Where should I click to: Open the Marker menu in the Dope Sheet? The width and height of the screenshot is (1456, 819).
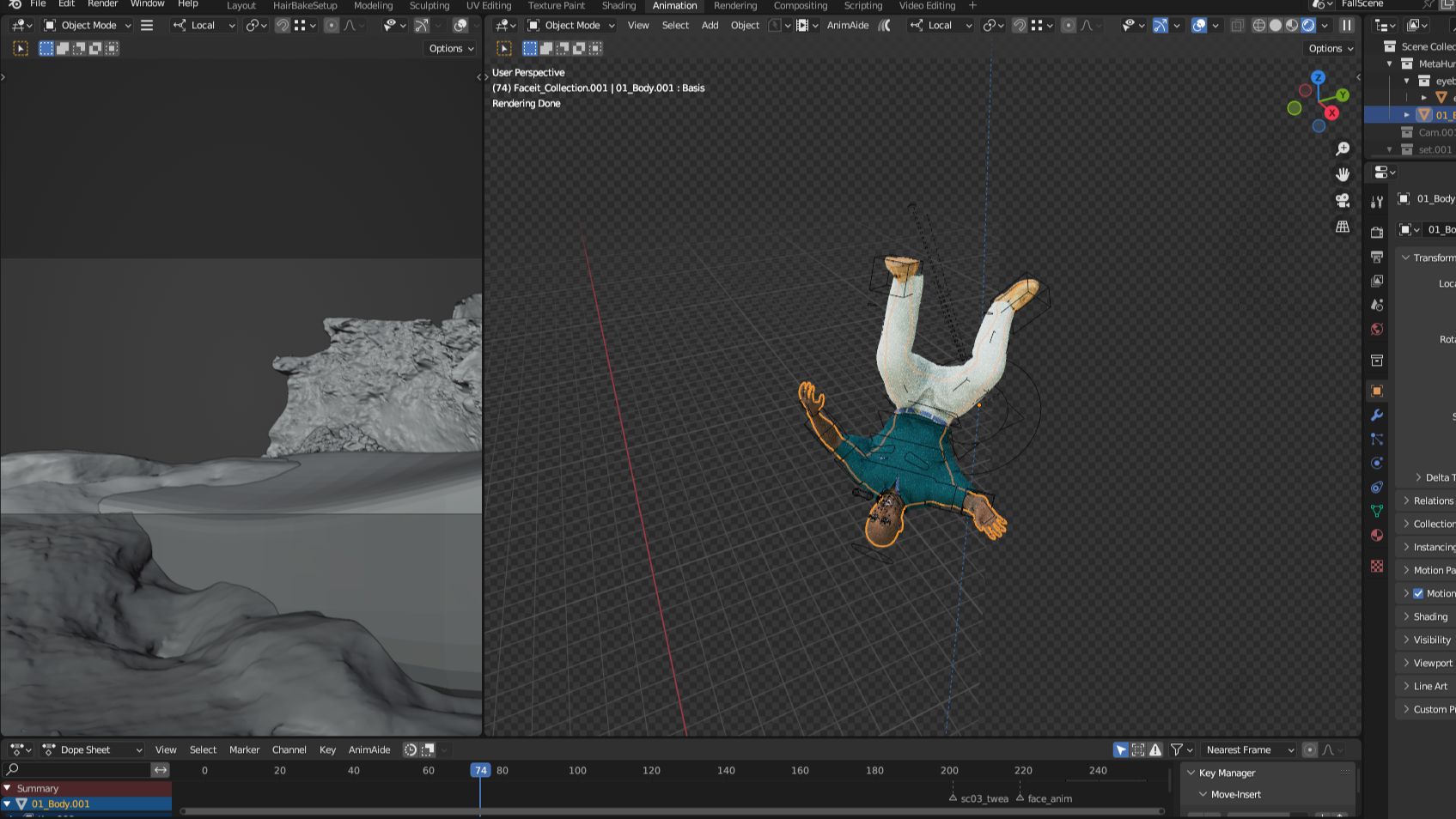244,750
